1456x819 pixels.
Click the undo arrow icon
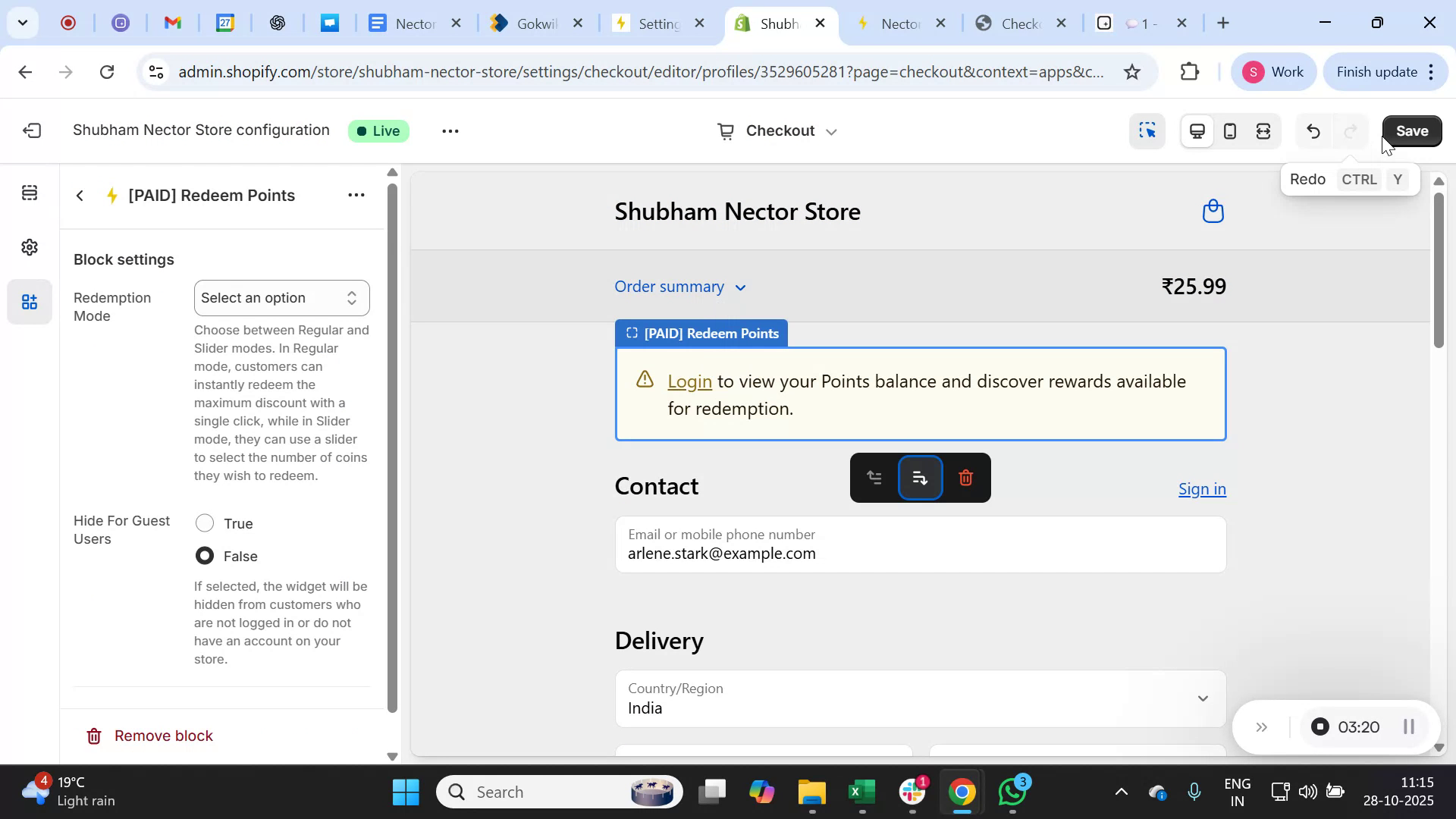[x=1313, y=131]
